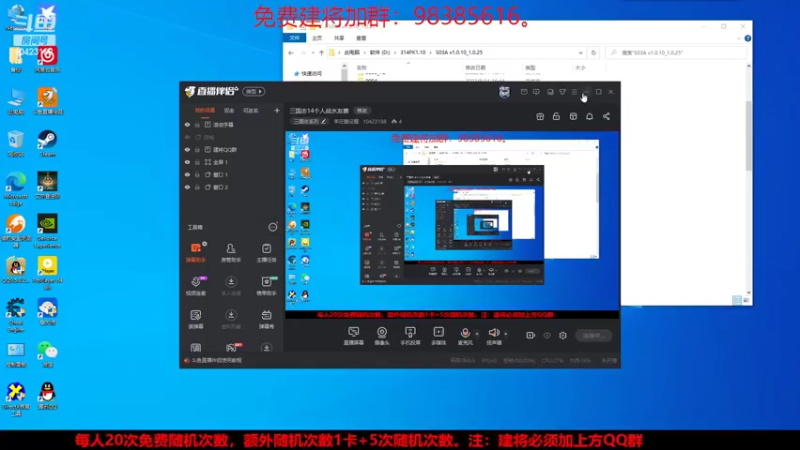The height and width of the screenshot is (450, 800).
Task: Open 共享 tab in File Explorer
Action: 339,38
